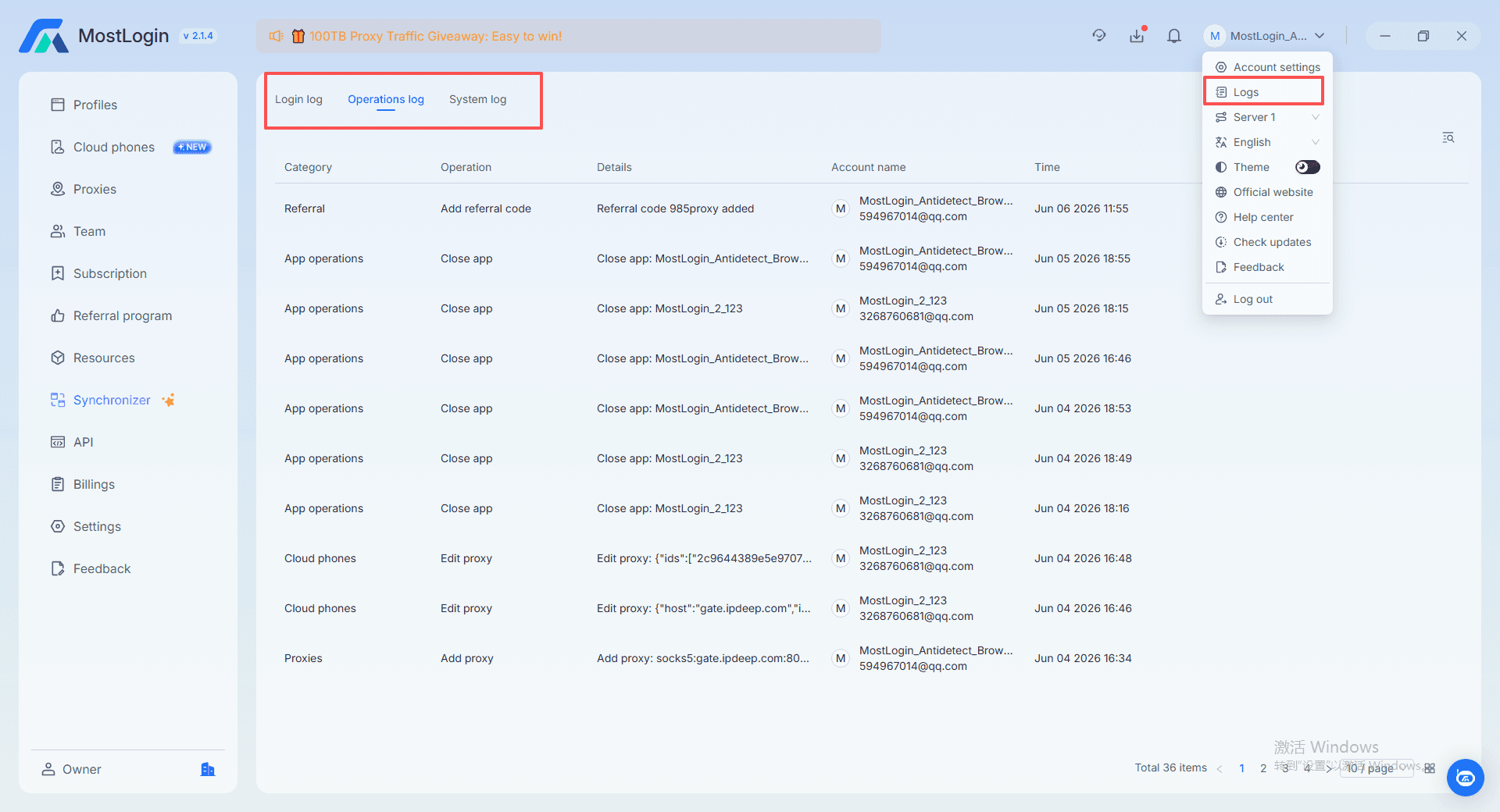Viewport: 1500px width, 812px height.
Task: Click the NEW badge beside Cloud phones
Action: [x=192, y=147]
